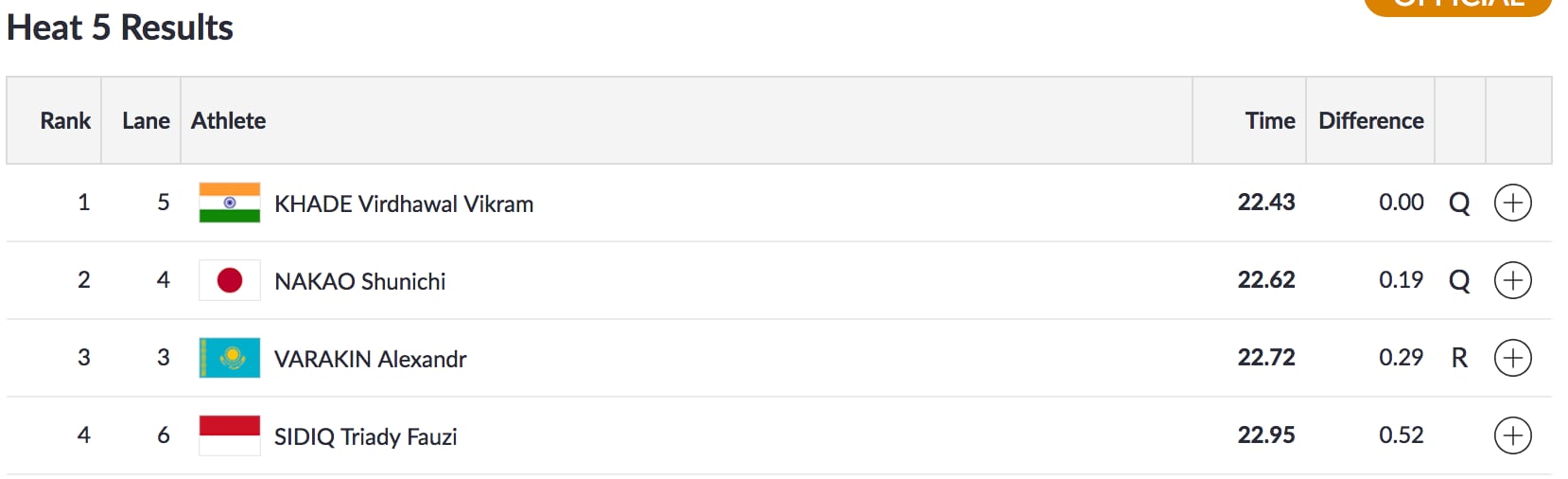This screenshot has height=479, width=1568.
Task: Click the Q qualification mark for KHADE
Action: [1459, 204]
